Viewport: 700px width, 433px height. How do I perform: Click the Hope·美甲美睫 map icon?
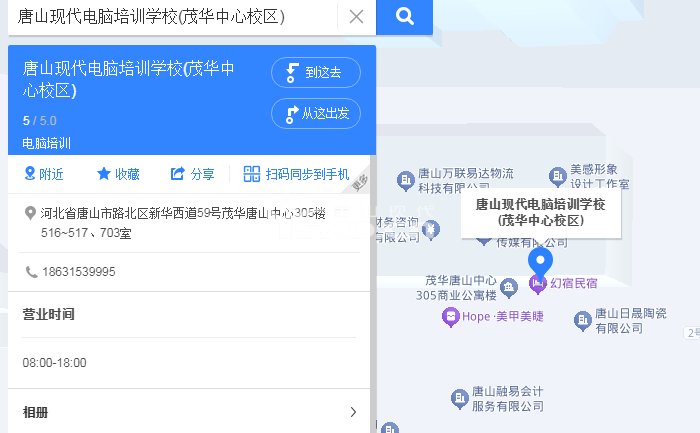[x=450, y=317]
